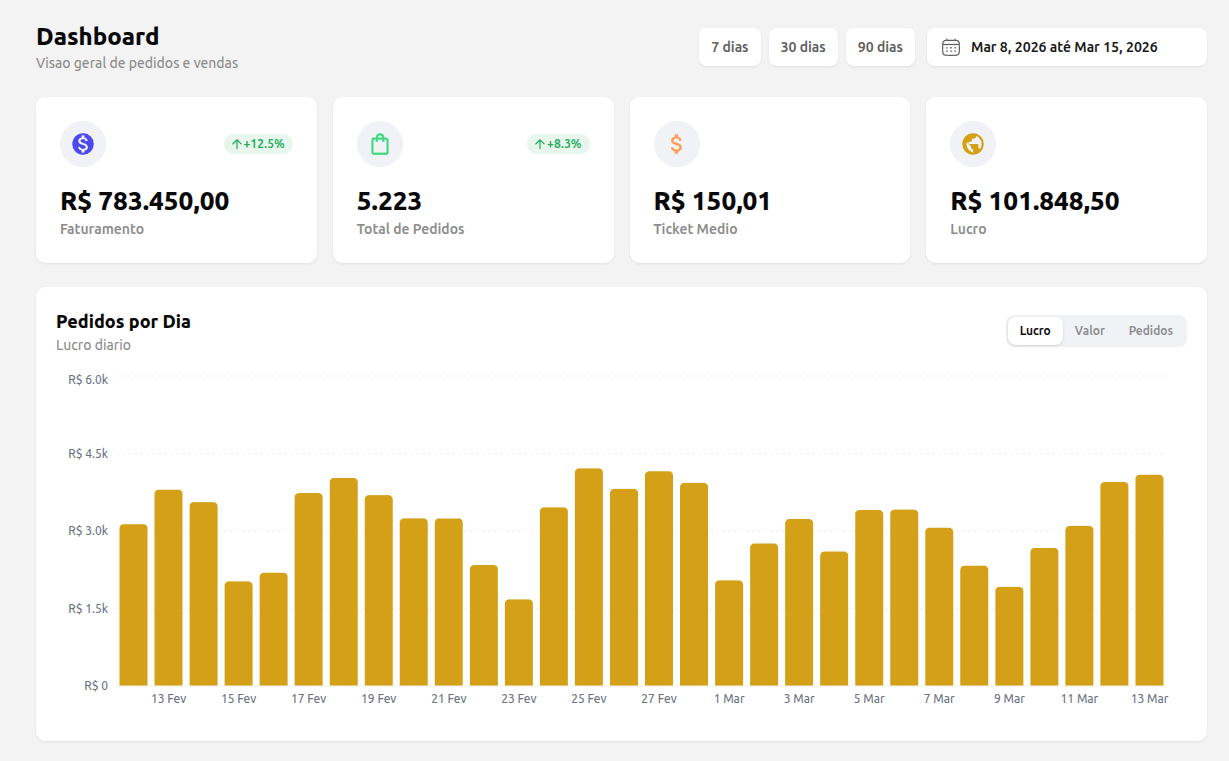Image resolution: width=1229 pixels, height=761 pixels.
Task: Click the R$ 783.450,00 Faturamento value
Action: [x=145, y=201]
